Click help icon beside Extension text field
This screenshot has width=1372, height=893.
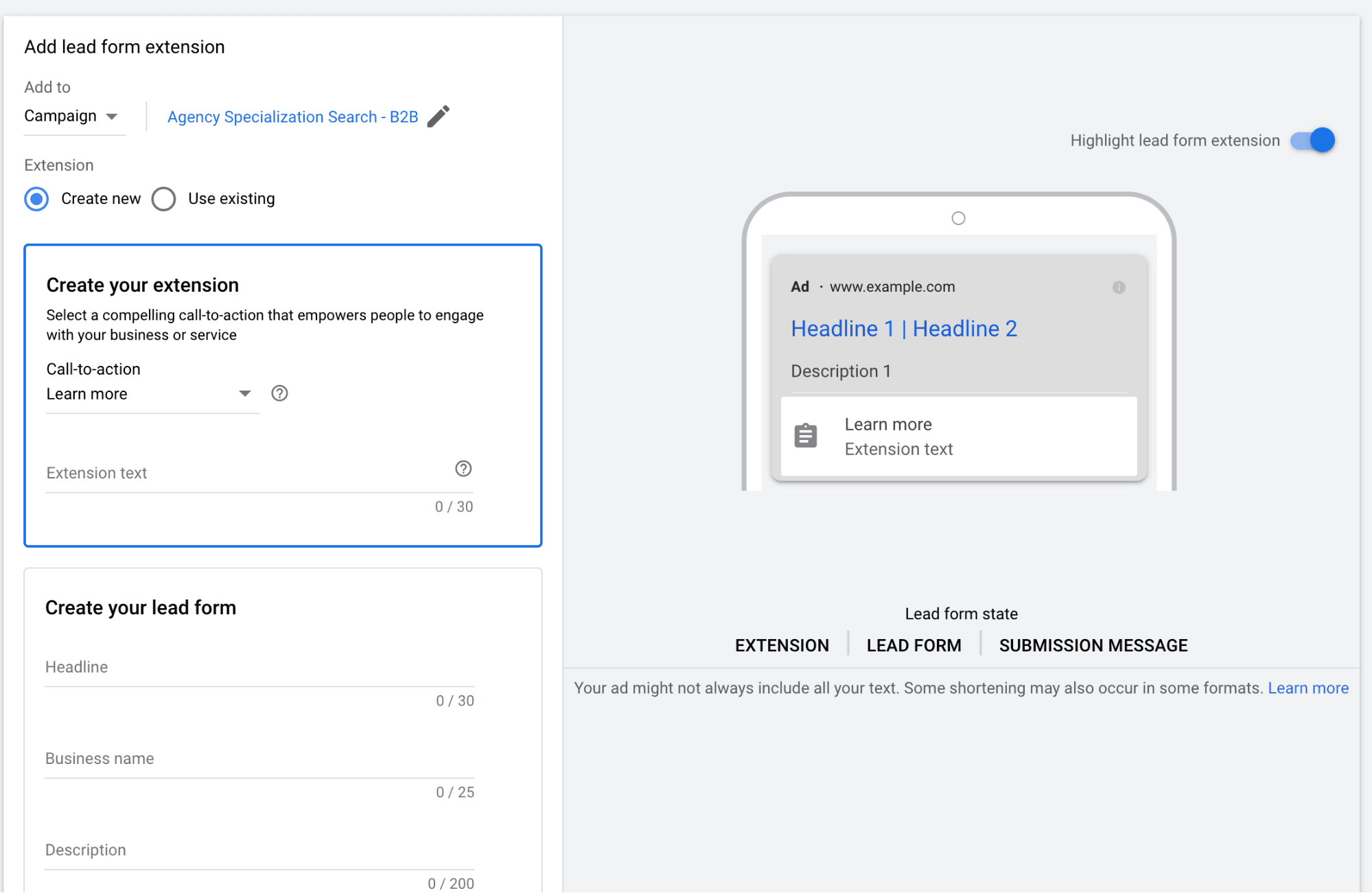pyautogui.click(x=463, y=469)
